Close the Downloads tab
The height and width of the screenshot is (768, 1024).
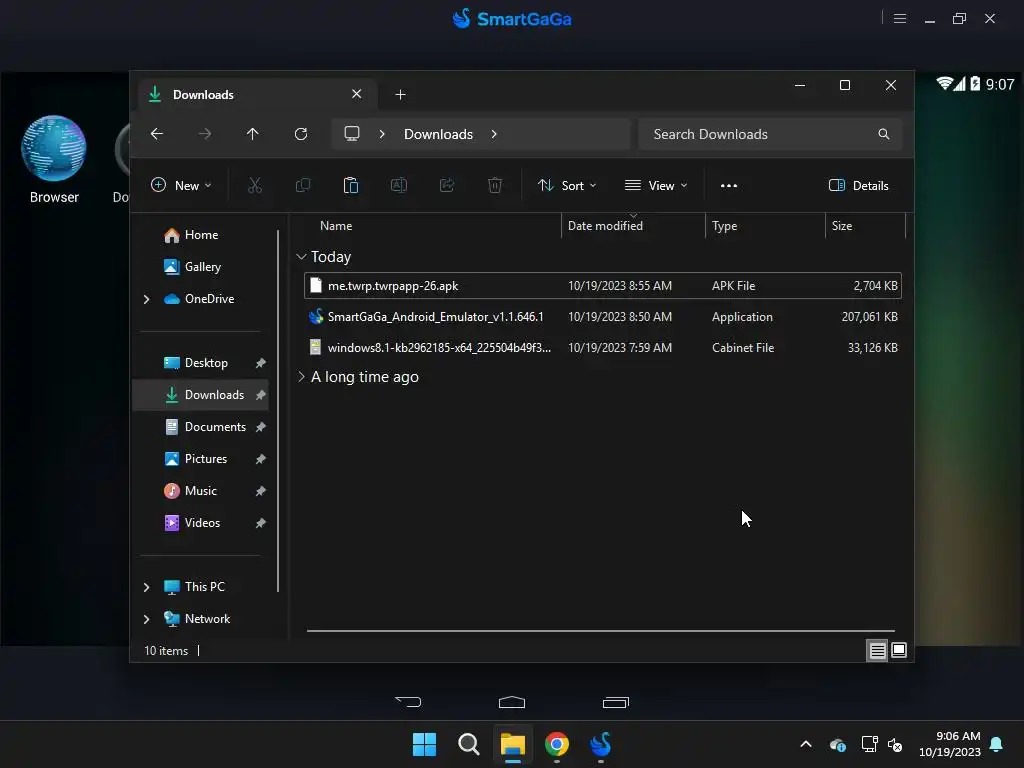coord(357,94)
